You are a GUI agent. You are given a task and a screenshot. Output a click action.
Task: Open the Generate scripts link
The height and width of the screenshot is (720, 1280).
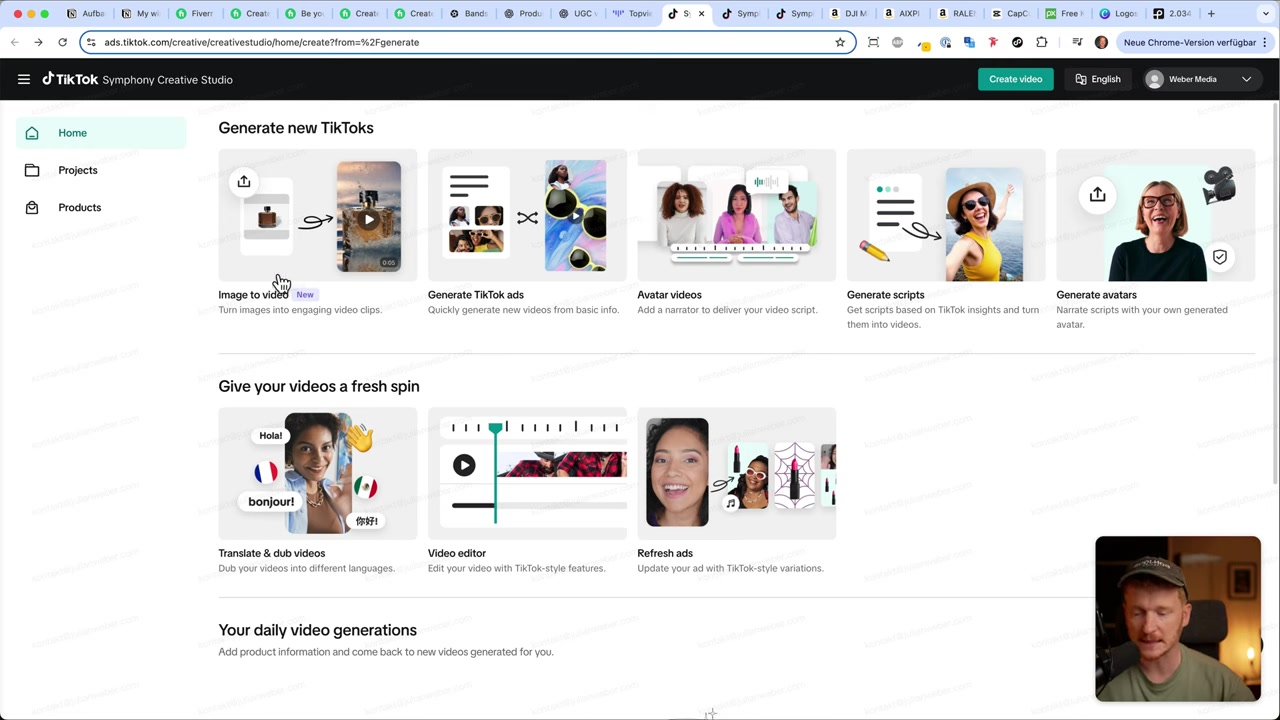(x=885, y=295)
